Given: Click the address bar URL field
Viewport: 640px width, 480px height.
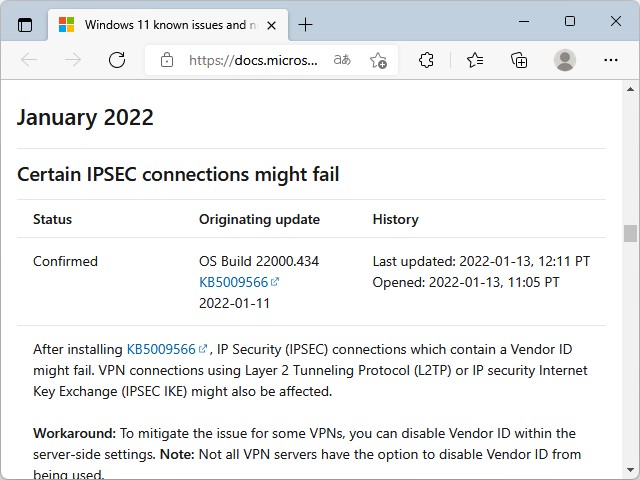Looking at the screenshot, I should point(254,60).
